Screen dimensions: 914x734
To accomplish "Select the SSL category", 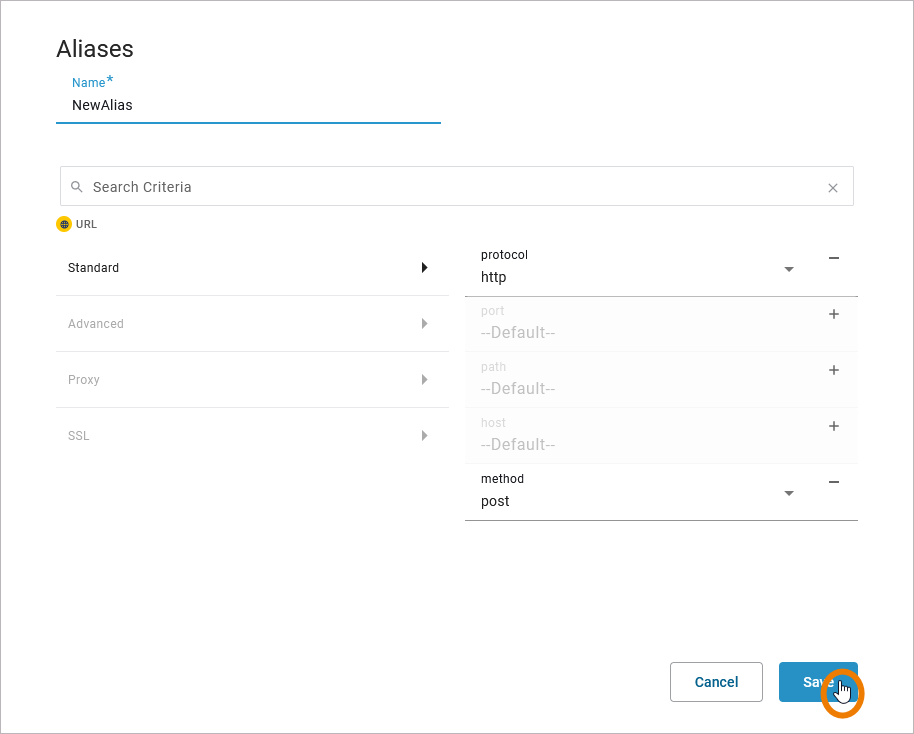I will [79, 436].
